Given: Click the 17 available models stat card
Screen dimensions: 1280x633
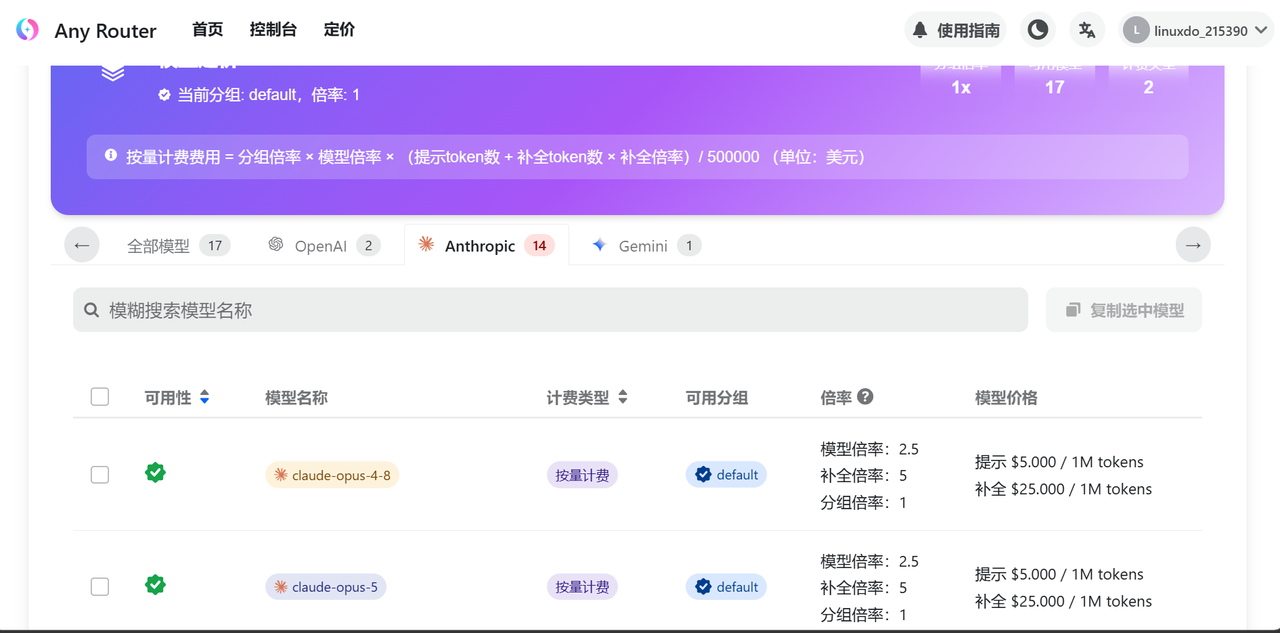Looking at the screenshot, I should click(x=1055, y=81).
